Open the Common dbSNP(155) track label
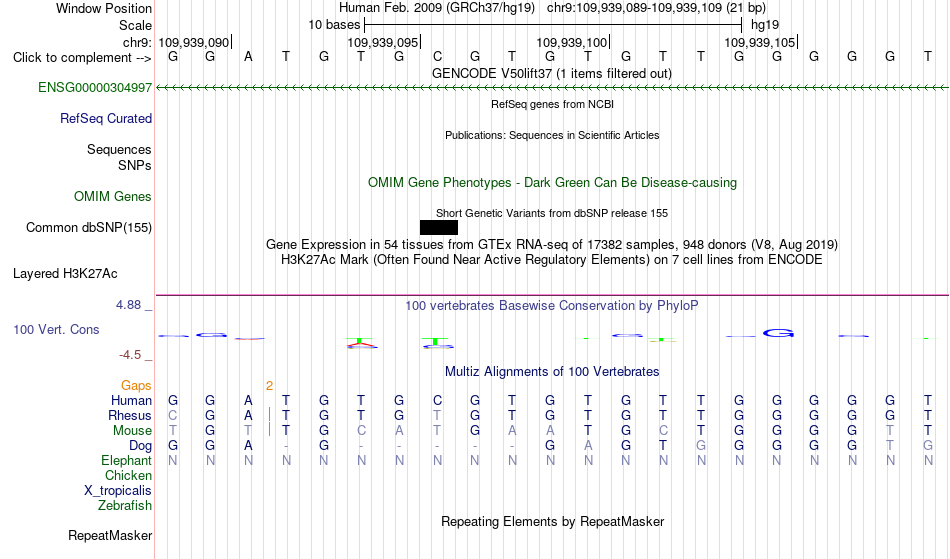Screen dimensions: 950x559 (x=88, y=228)
